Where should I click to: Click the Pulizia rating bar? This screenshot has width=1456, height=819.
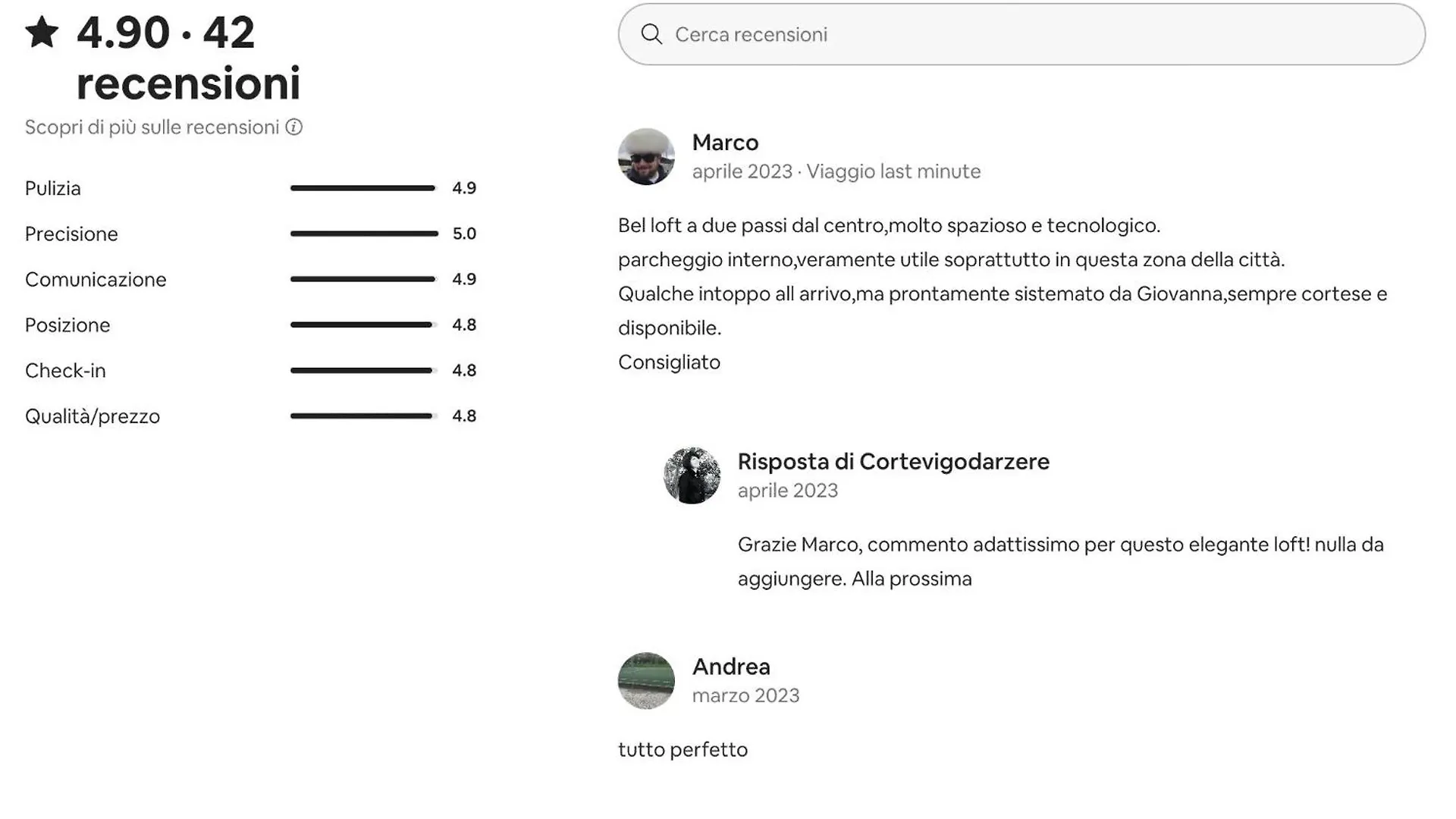(x=364, y=188)
